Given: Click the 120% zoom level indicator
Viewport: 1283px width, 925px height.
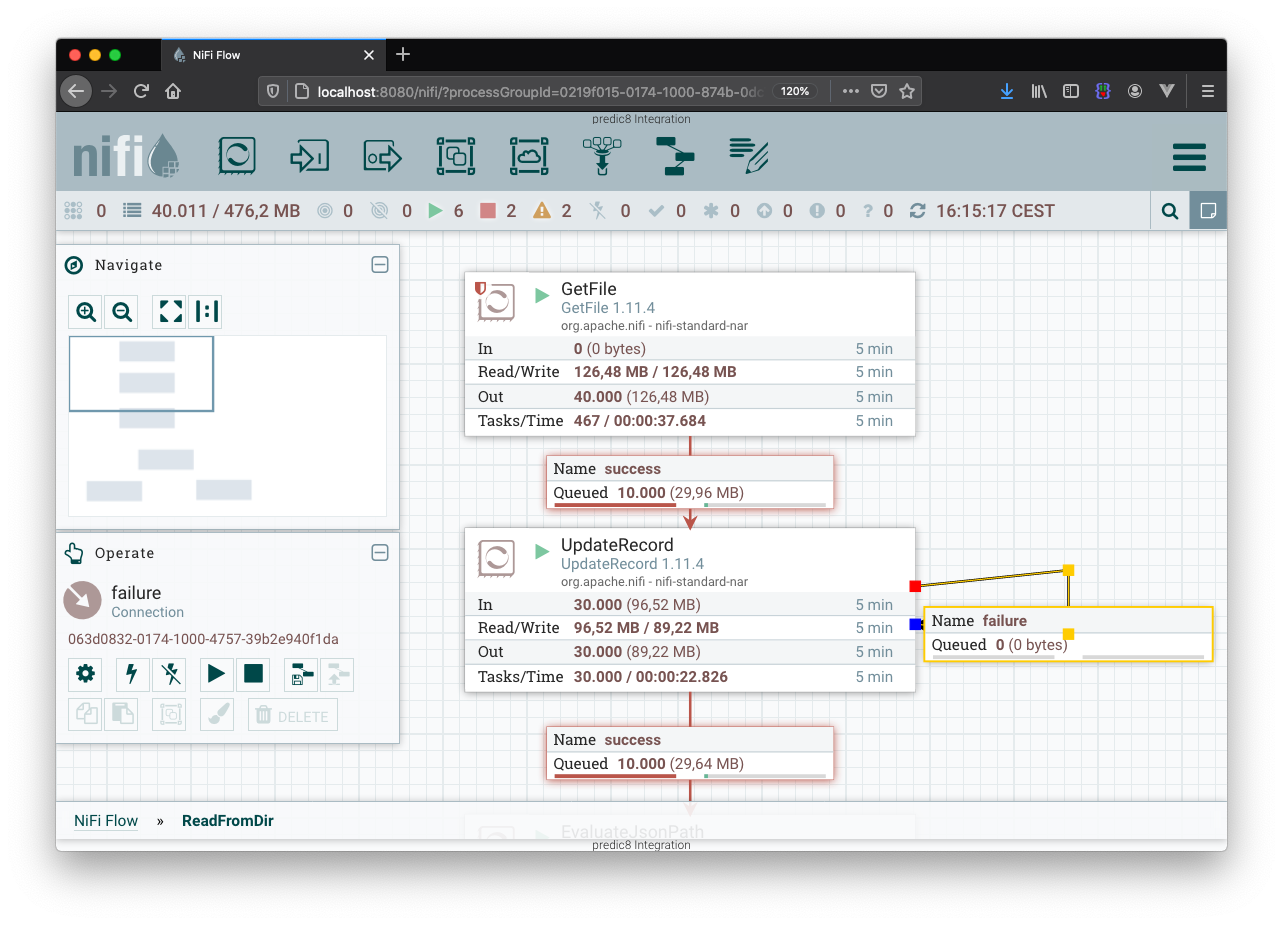Looking at the screenshot, I should [x=795, y=91].
